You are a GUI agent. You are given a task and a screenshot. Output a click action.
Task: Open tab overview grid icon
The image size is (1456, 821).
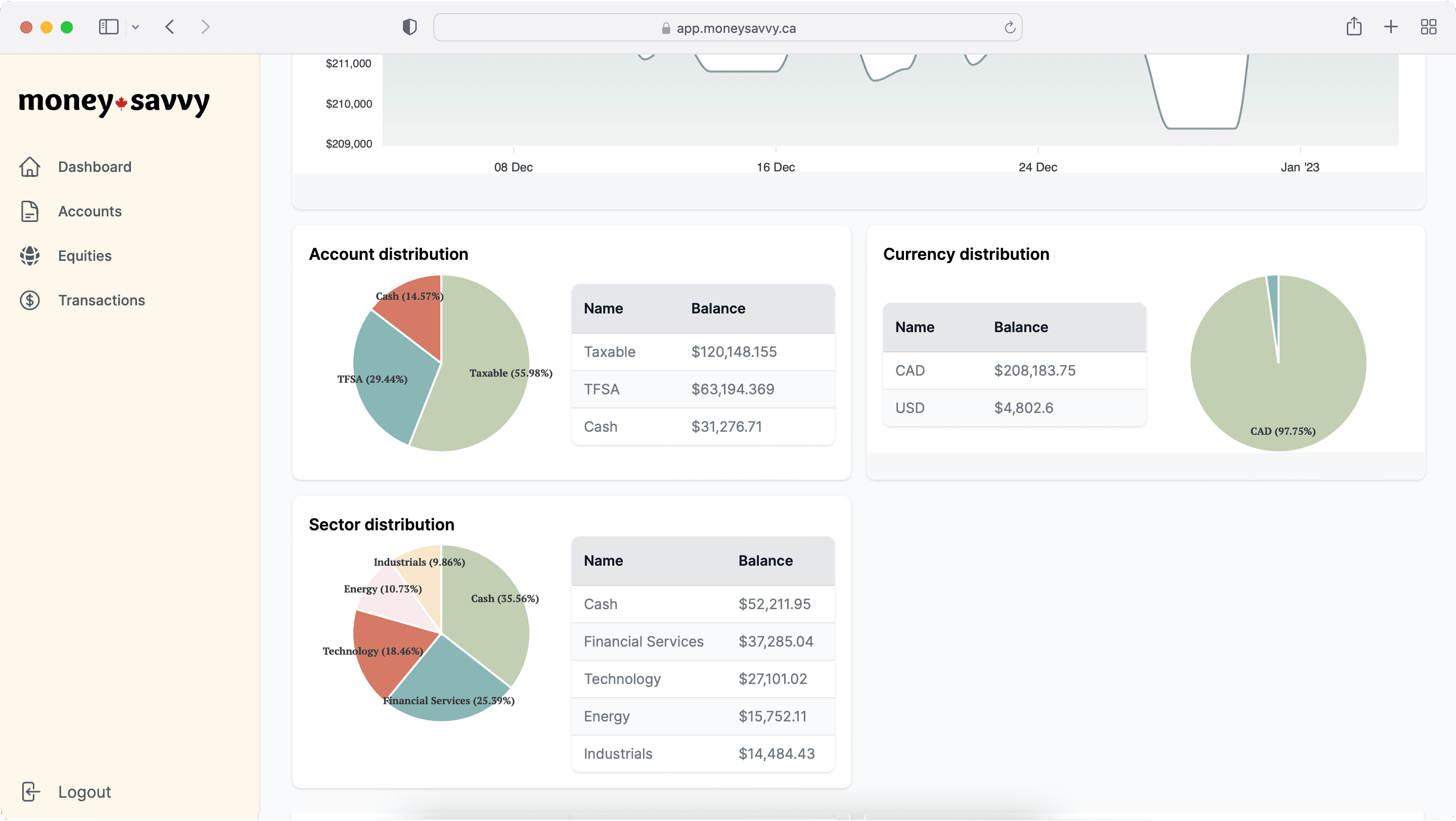click(x=1428, y=27)
